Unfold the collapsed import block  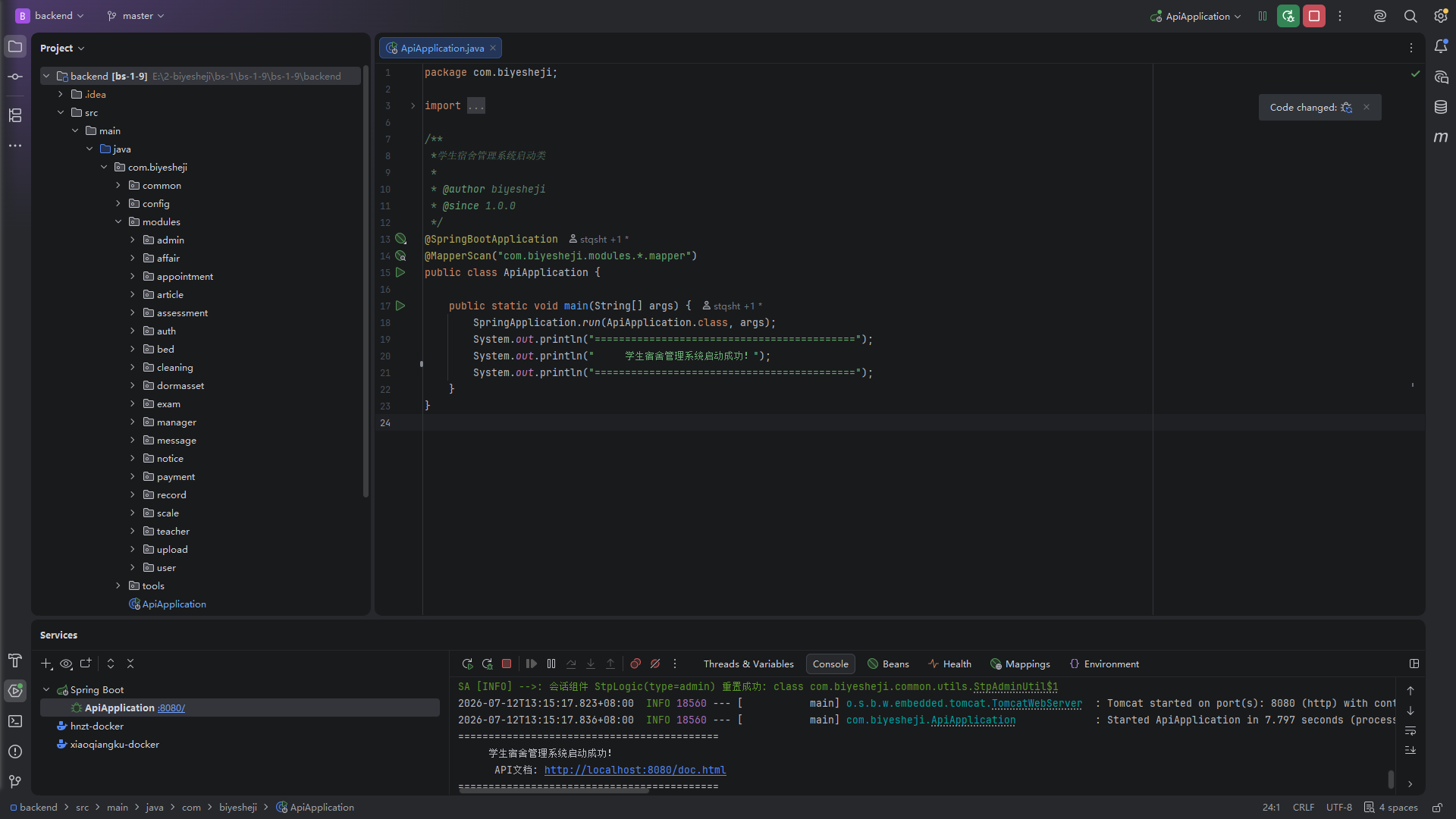click(x=413, y=105)
